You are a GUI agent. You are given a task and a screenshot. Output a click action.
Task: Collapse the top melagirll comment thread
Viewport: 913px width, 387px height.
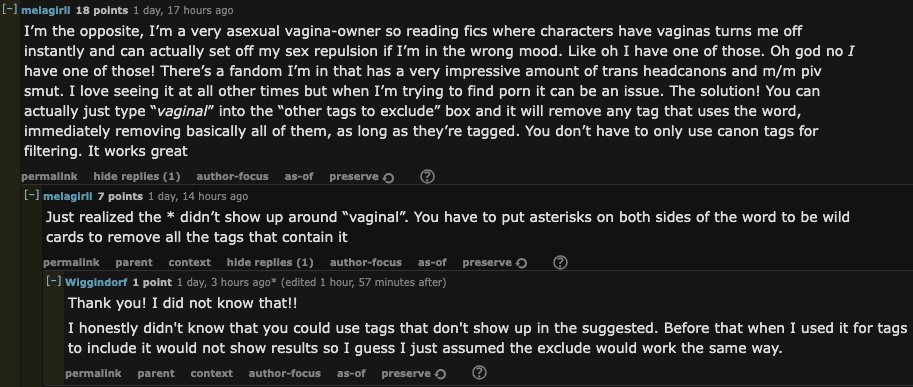(10, 10)
